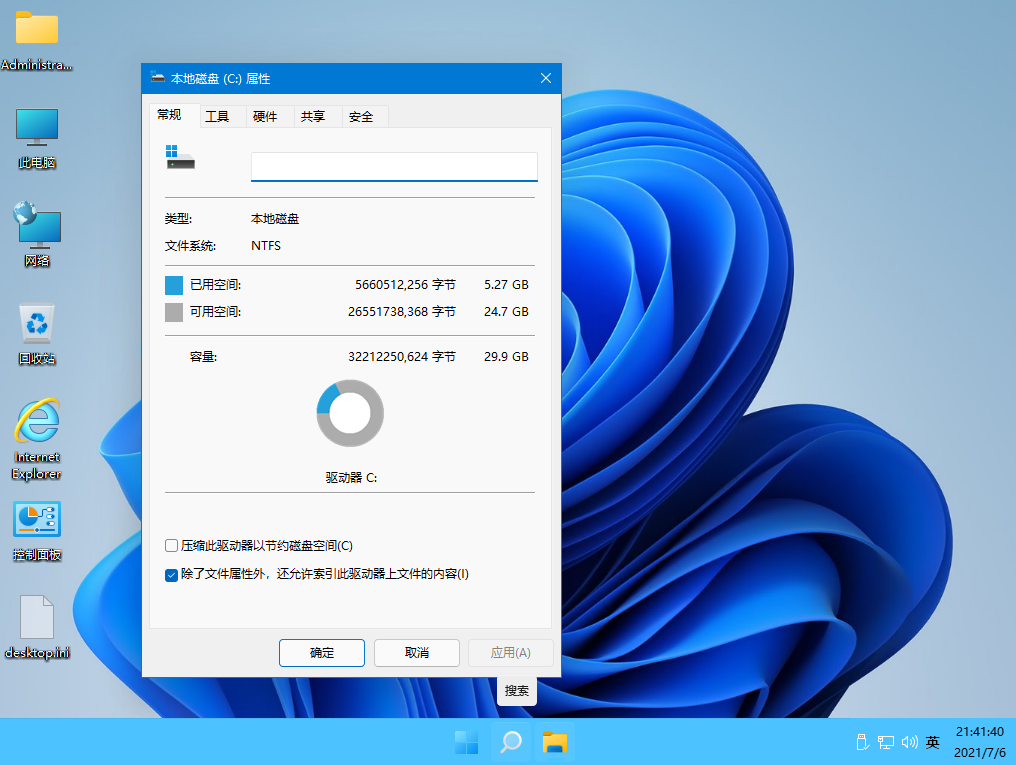Click the disk usage pie chart
Image resolution: width=1016 pixels, height=765 pixels.
(349, 412)
